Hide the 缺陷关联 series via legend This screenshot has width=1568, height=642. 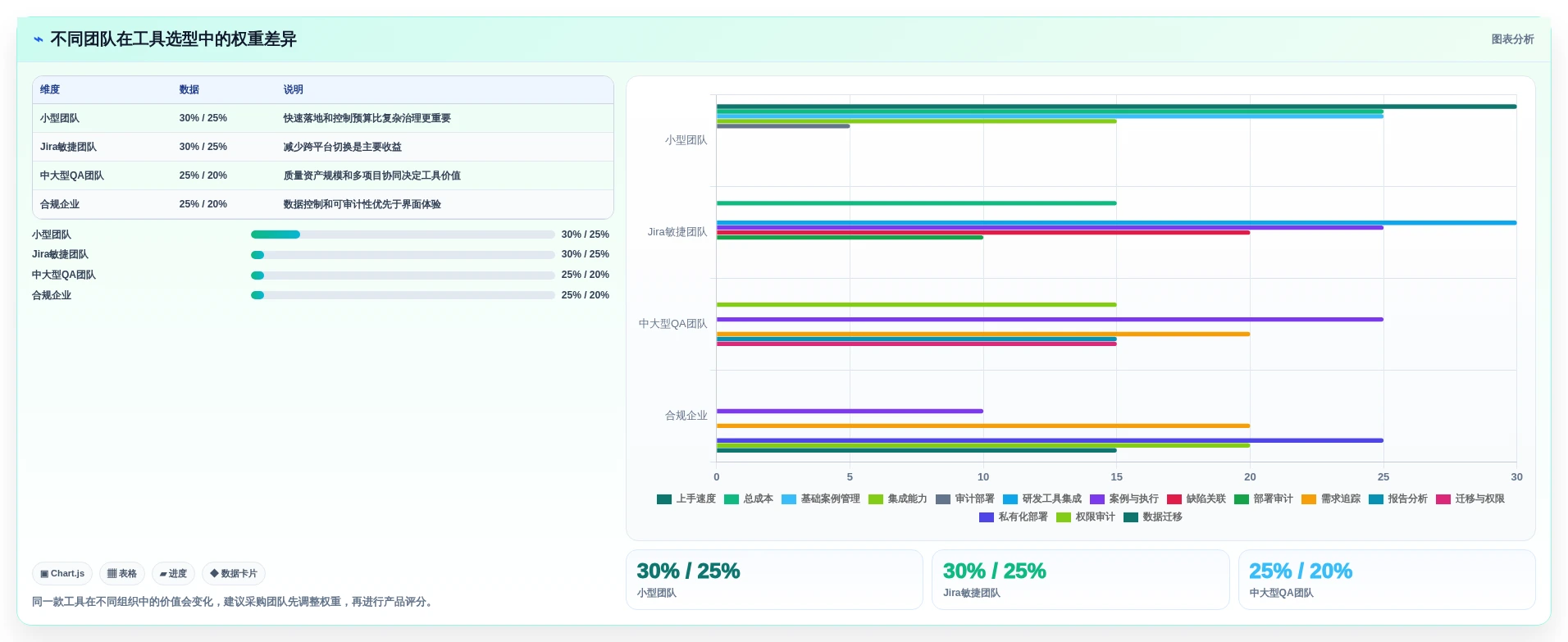(x=1197, y=499)
